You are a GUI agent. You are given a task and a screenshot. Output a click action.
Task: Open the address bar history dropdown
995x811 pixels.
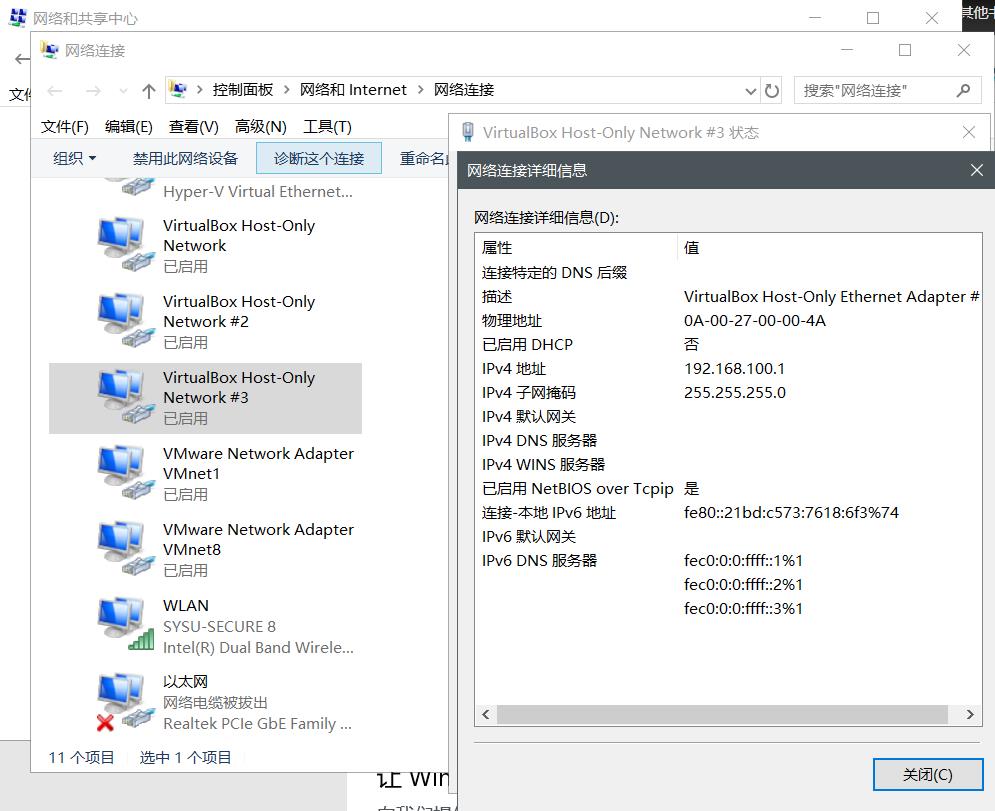751,91
